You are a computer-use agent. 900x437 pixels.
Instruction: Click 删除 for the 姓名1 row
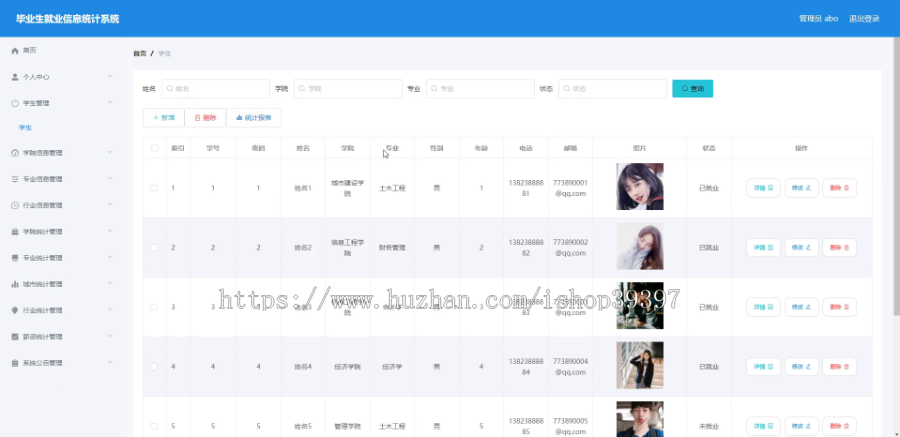[x=840, y=188]
